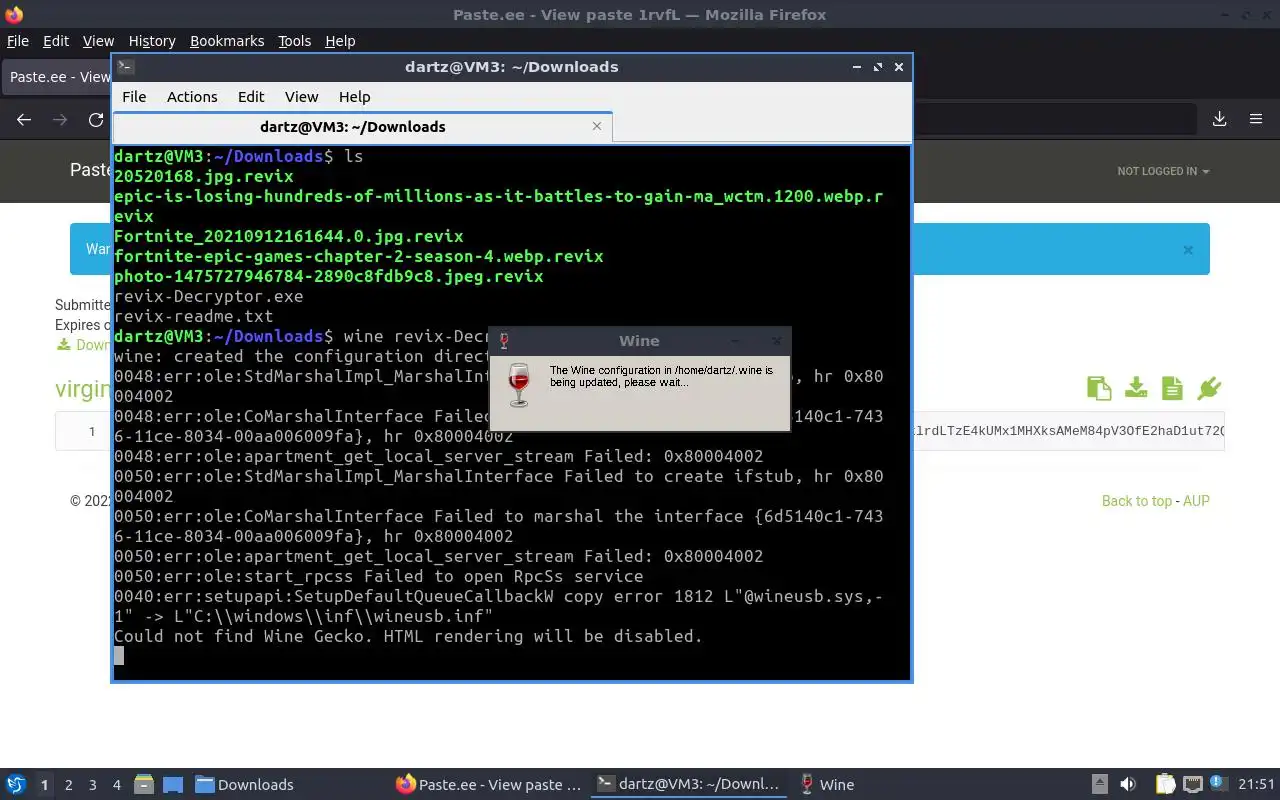Click 20520168.jpg.revix in terminal listing
Viewport: 1280px width, 800px height.
203,176
